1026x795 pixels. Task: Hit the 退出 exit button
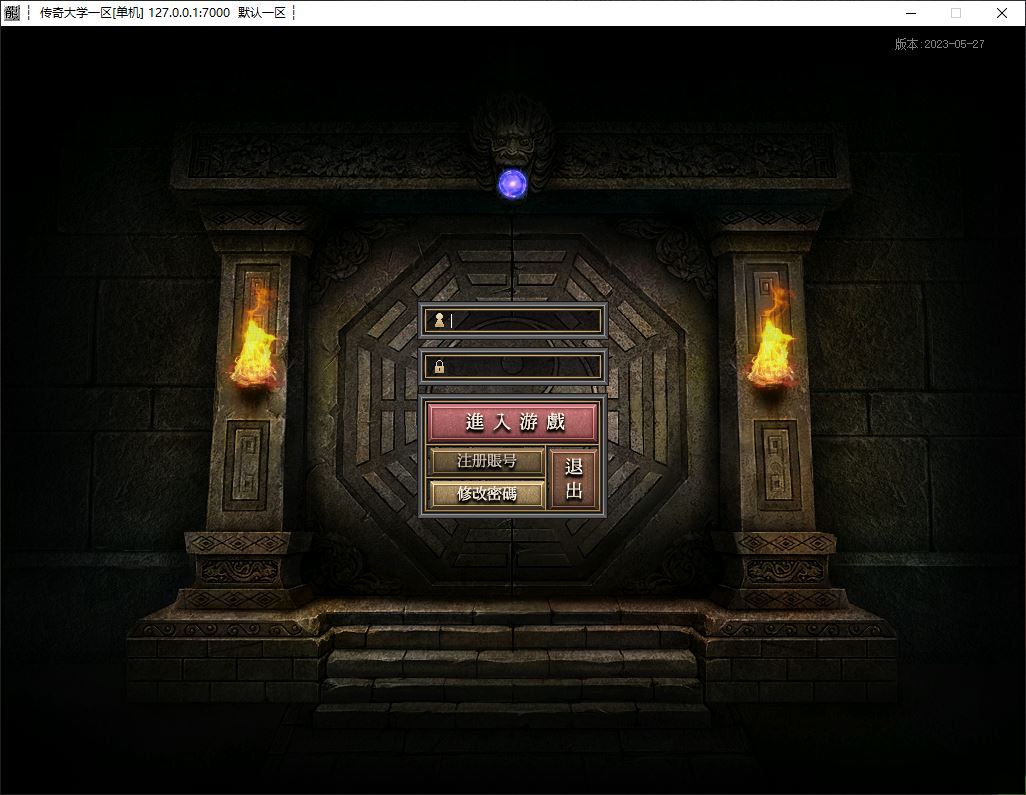574,478
